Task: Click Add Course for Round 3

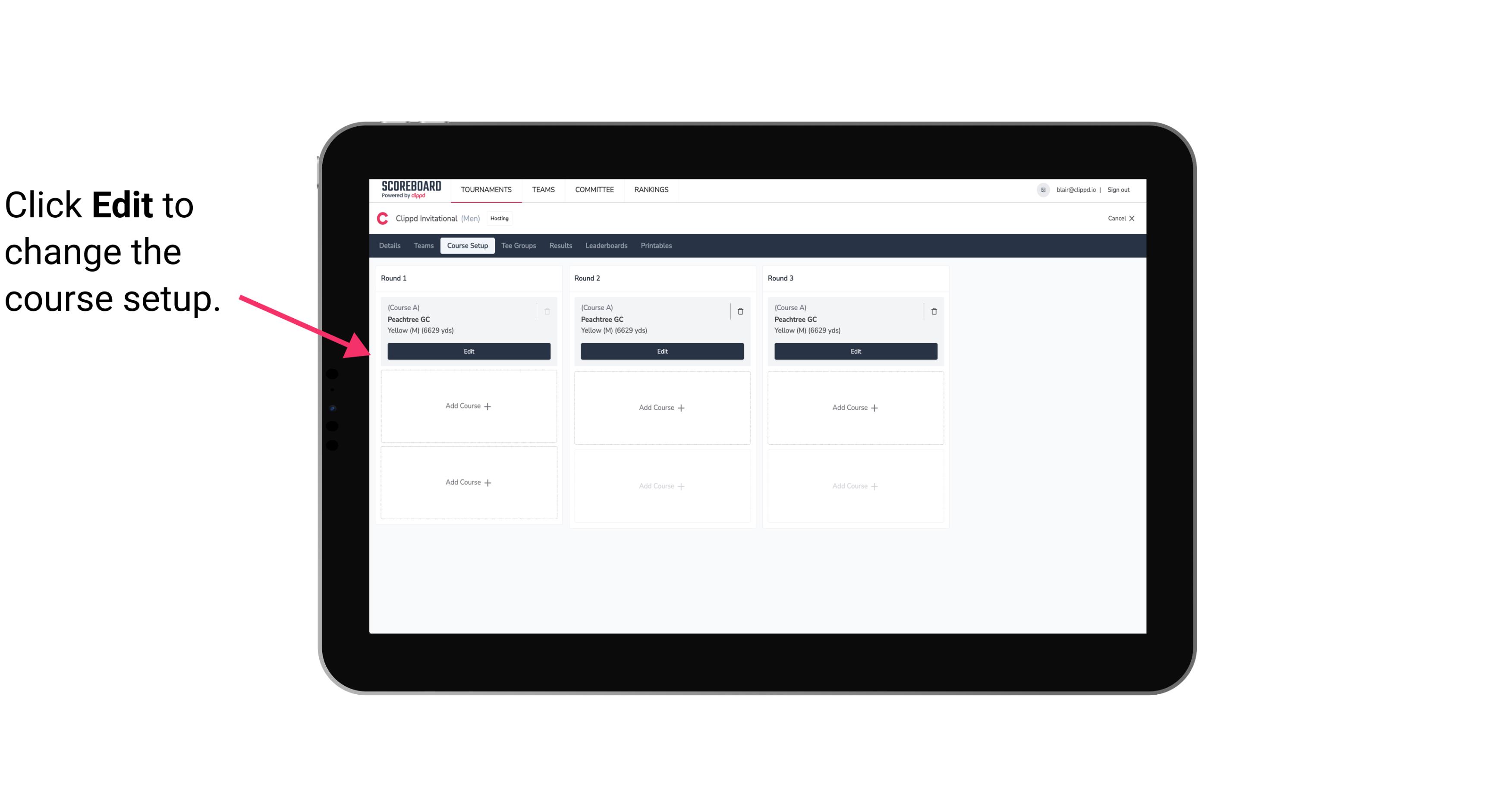Action: (855, 407)
